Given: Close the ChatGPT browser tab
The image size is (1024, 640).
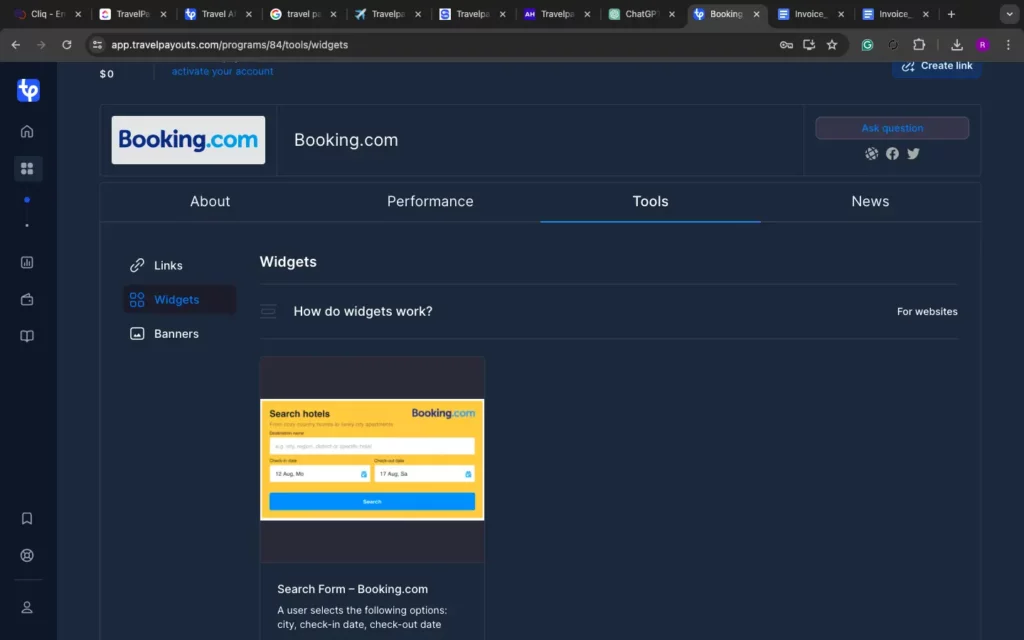Looking at the screenshot, I should click(671, 14).
